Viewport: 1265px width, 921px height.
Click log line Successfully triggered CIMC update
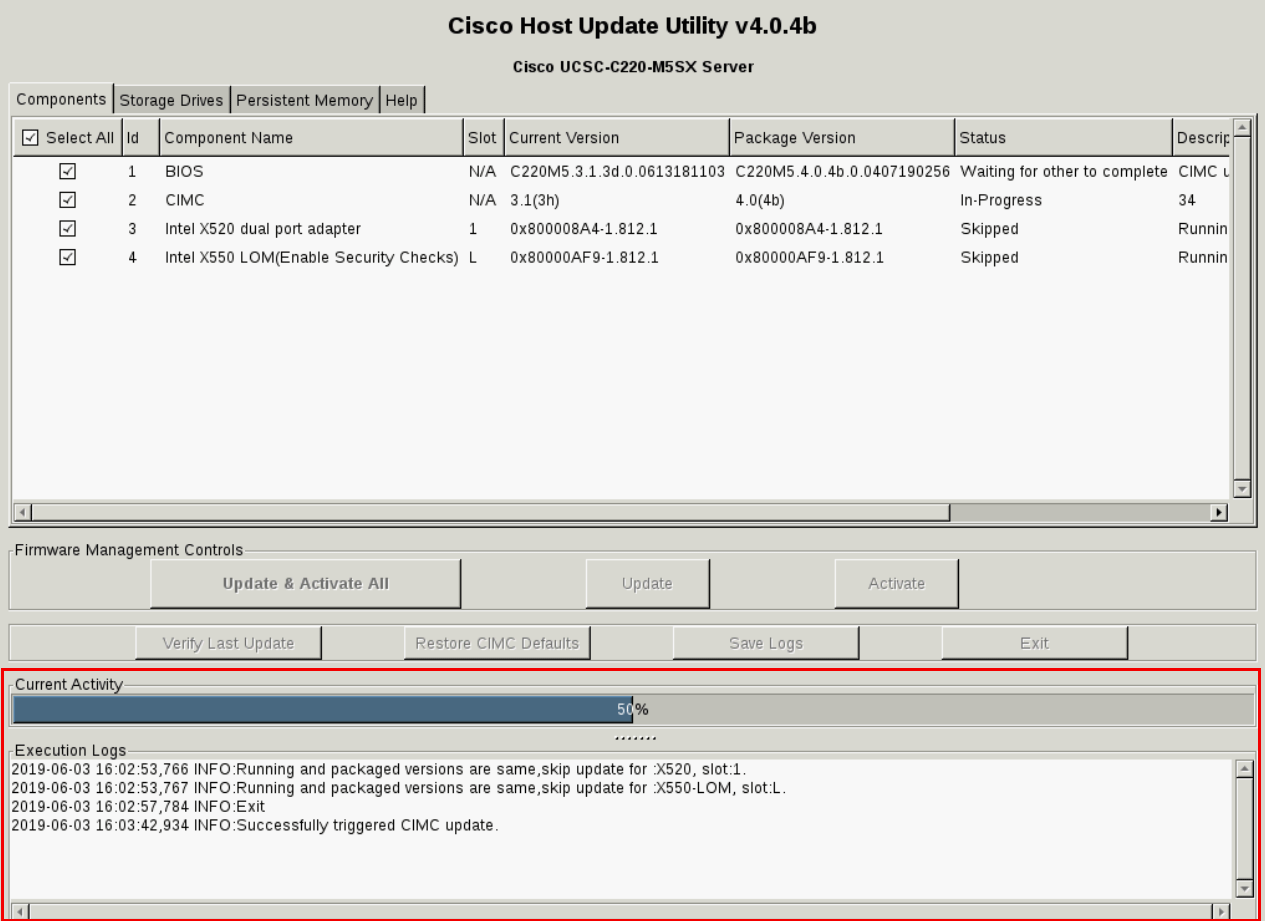[255, 825]
